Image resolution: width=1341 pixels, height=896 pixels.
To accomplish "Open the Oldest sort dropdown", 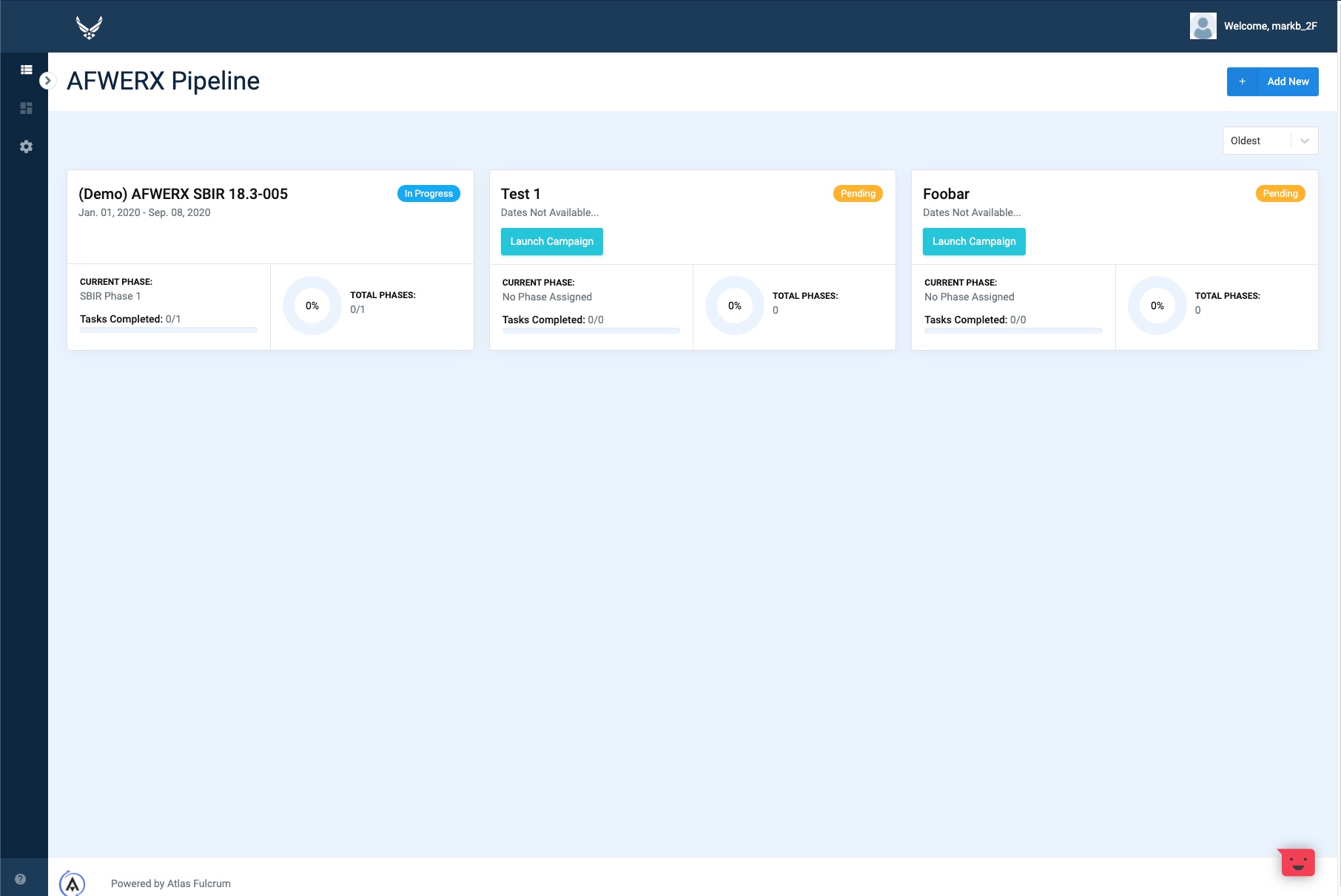I will click(x=1258, y=141).
